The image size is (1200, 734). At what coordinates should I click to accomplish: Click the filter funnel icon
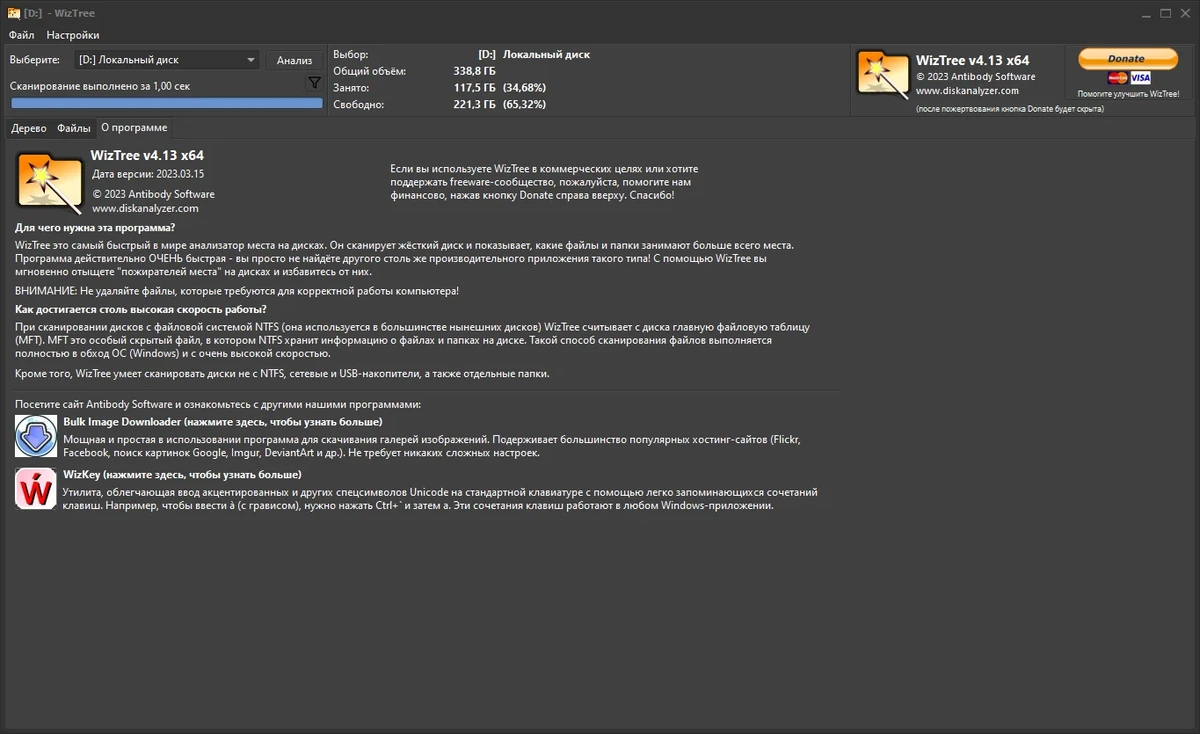[314, 83]
